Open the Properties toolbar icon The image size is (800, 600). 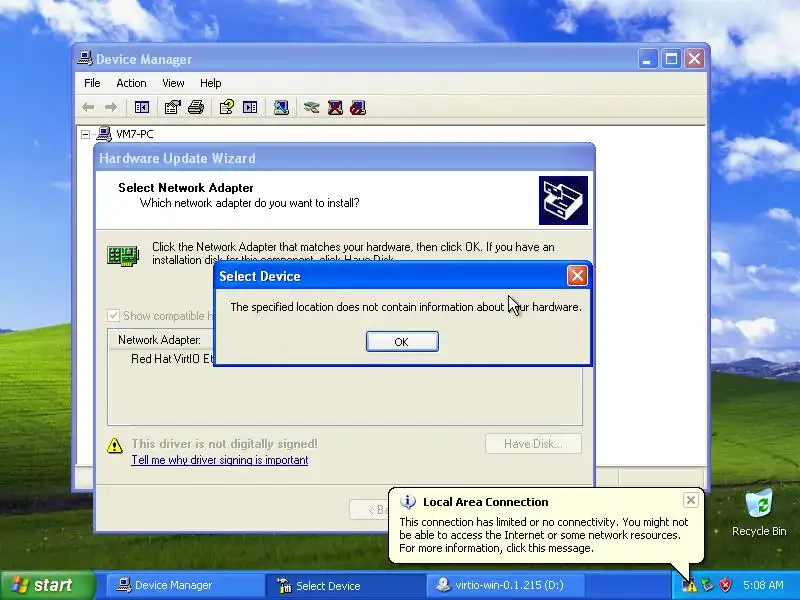[x=172, y=107]
